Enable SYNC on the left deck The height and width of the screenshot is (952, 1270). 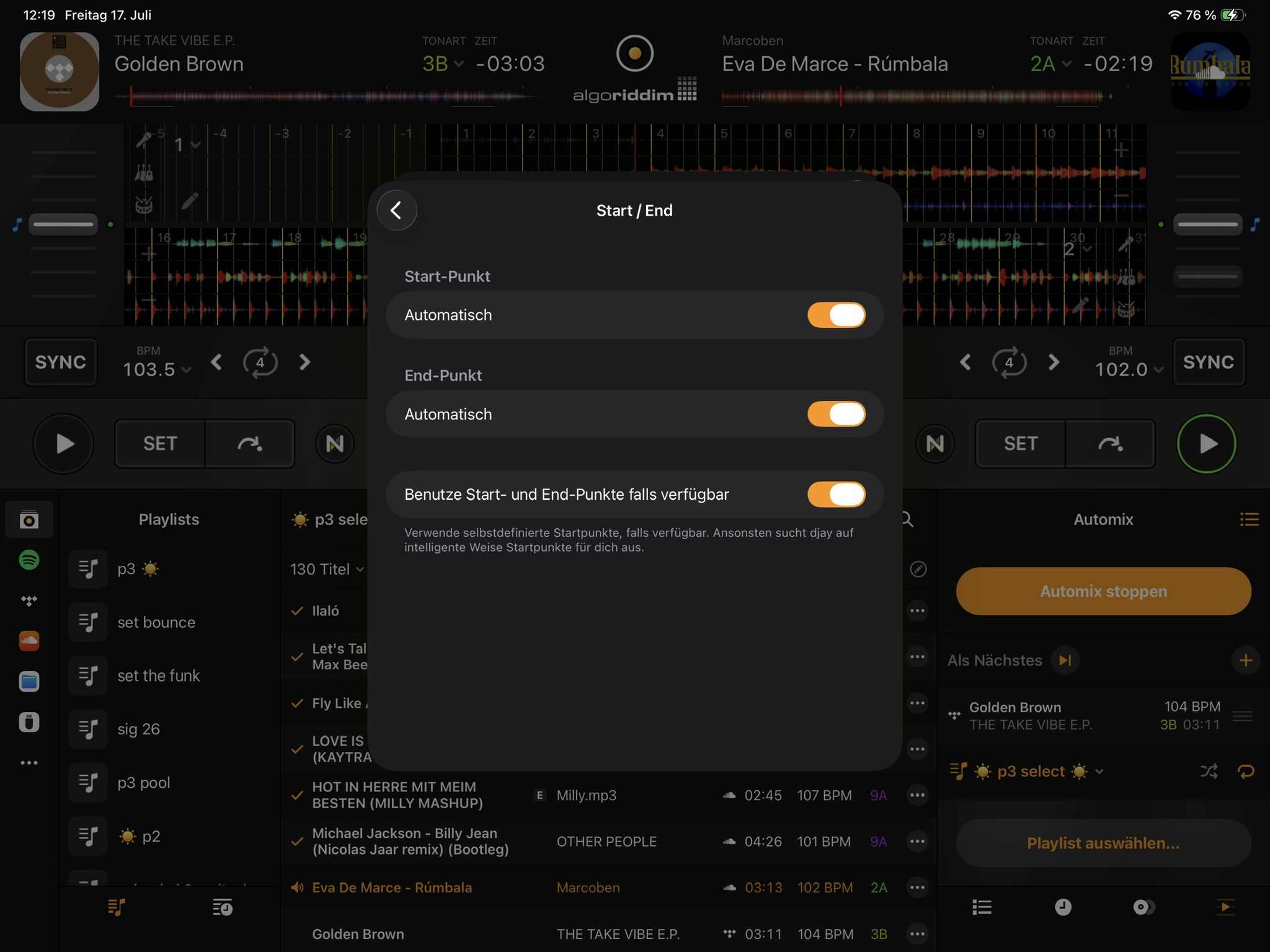(x=61, y=362)
